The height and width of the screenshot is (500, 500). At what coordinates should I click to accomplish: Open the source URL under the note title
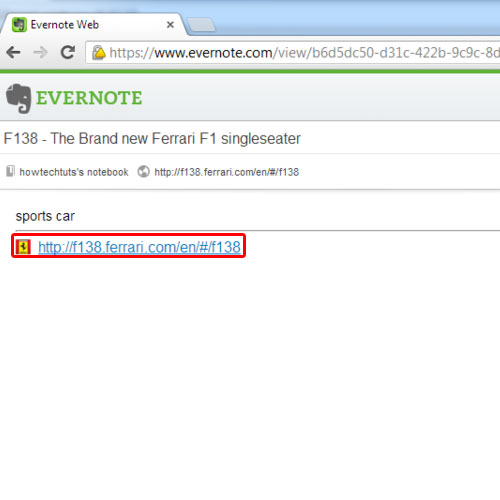(x=226, y=172)
